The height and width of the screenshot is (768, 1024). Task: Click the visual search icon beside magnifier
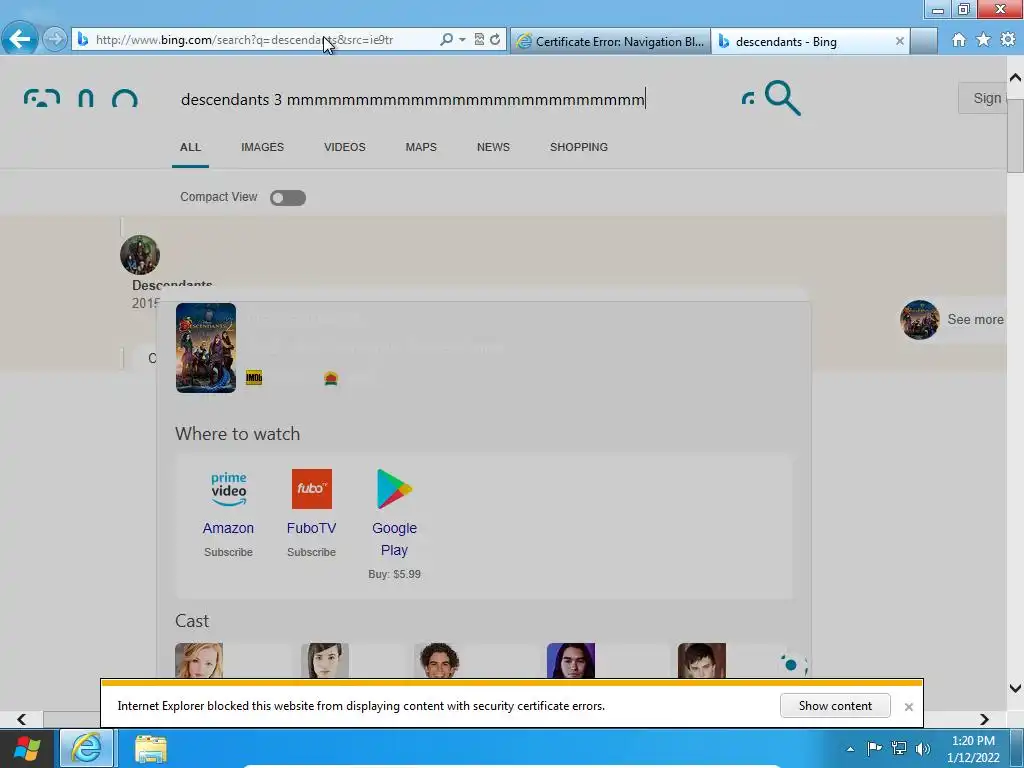point(748,99)
